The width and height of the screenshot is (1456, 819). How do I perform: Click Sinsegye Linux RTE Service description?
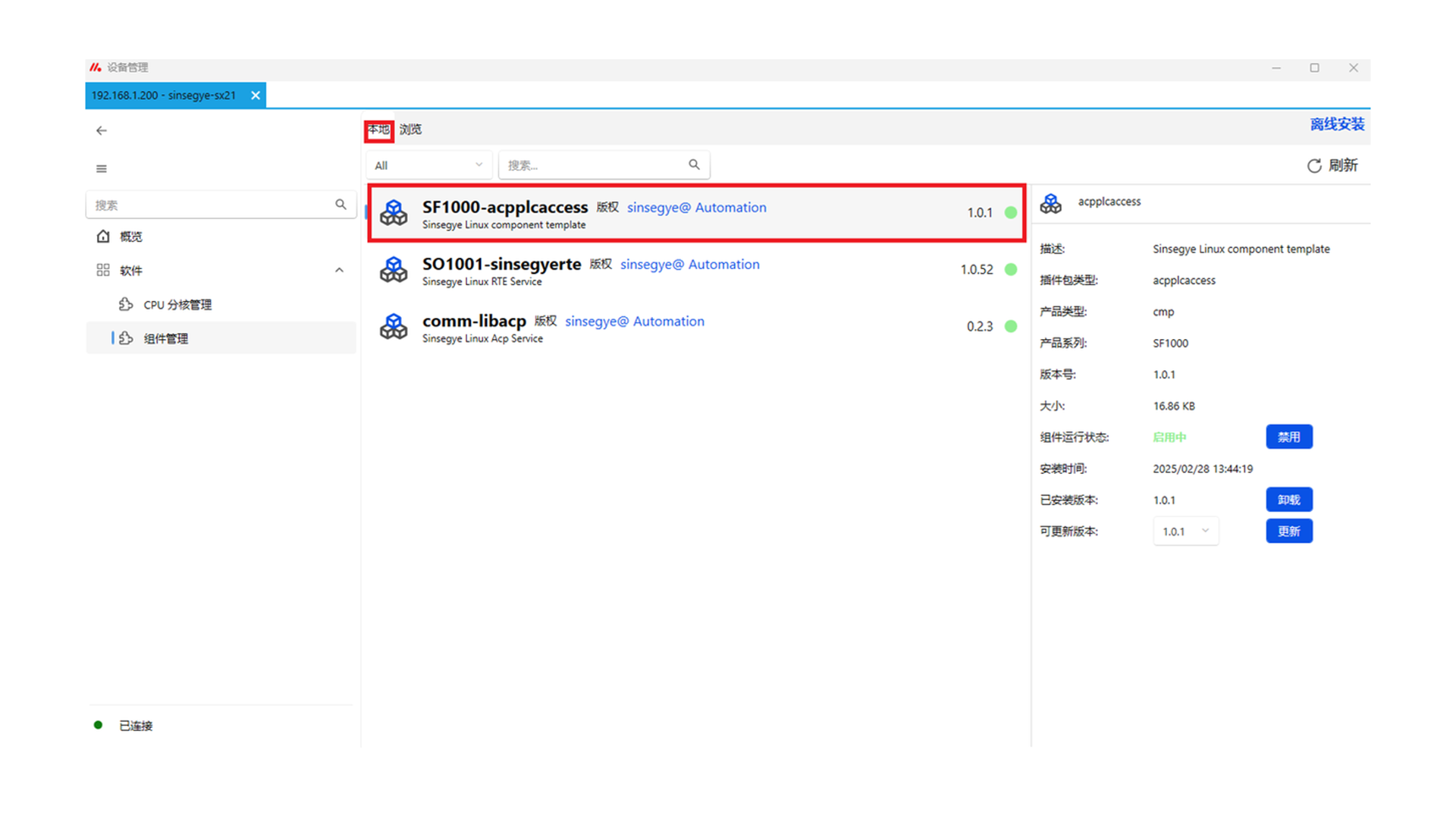(x=482, y=281)
